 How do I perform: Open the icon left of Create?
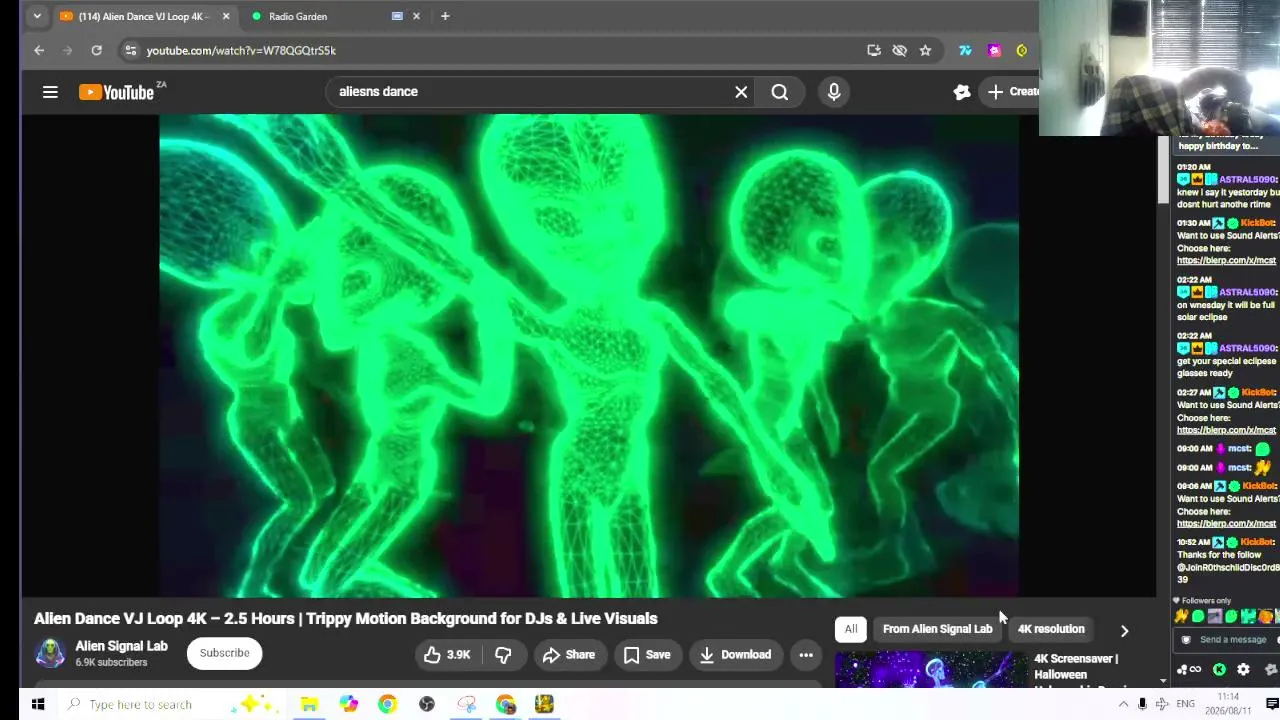(x=962, y=92)
